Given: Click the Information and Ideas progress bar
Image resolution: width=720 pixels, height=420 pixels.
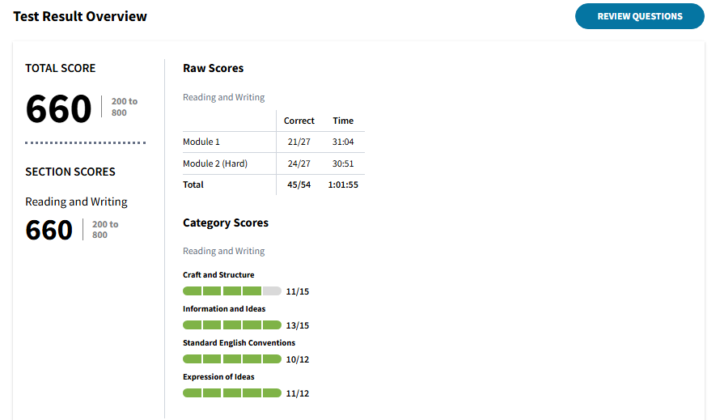Looking at the screenshot, I should 232,325.
